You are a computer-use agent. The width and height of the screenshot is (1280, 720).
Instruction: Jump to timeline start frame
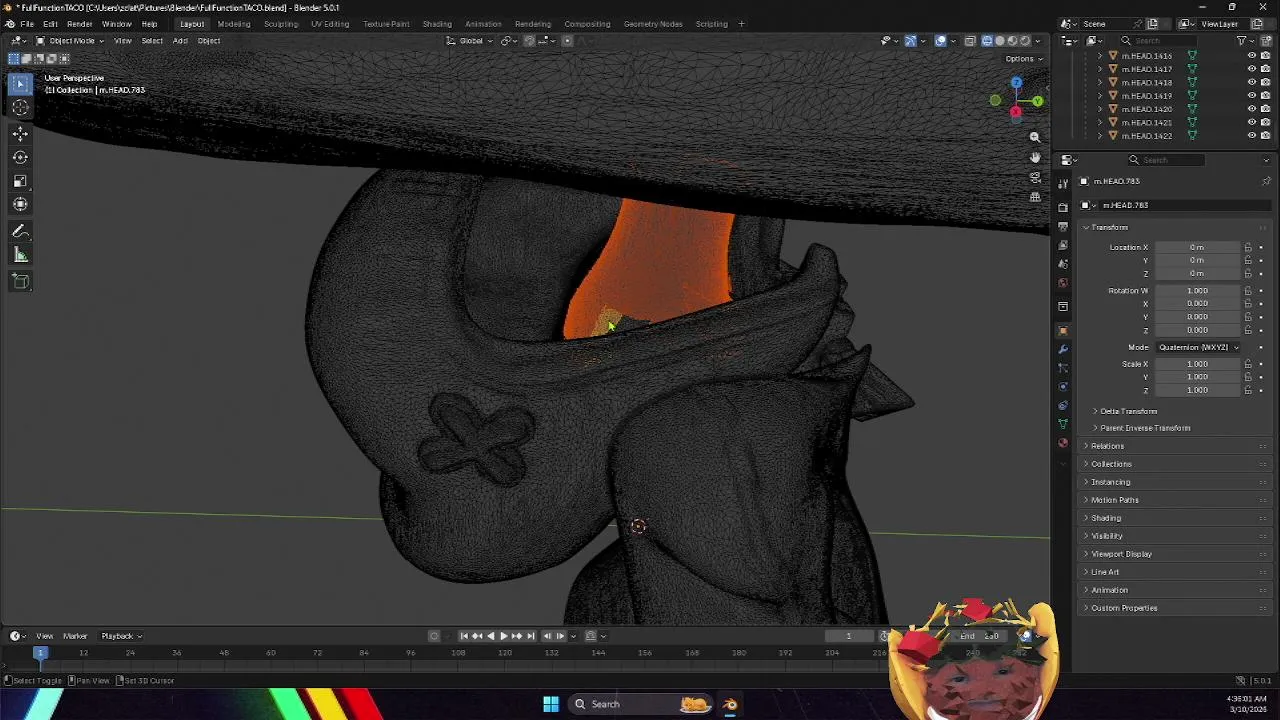(464, 636)
